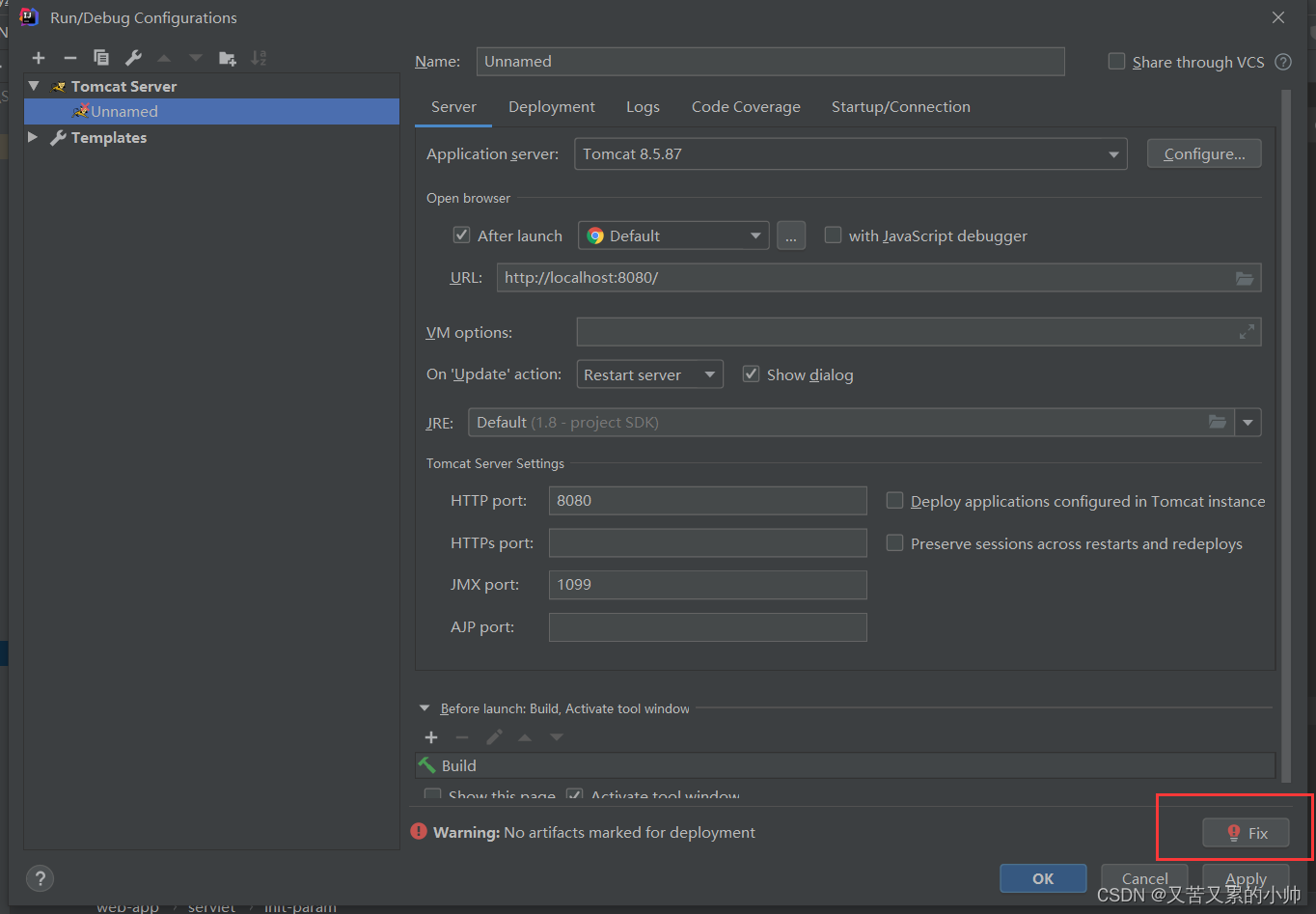The height and width of the screenshot is (914, 1316).
Task: Copy the selected configuration
Action: pyautogui.click(x=101, y=58)
